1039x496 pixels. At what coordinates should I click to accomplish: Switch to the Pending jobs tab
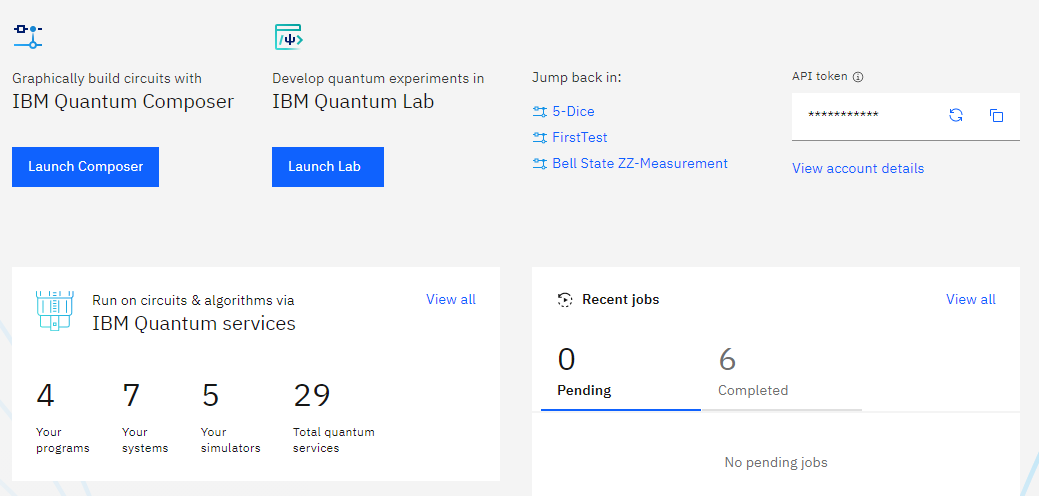pyautogui.click(x=620, y=374)
